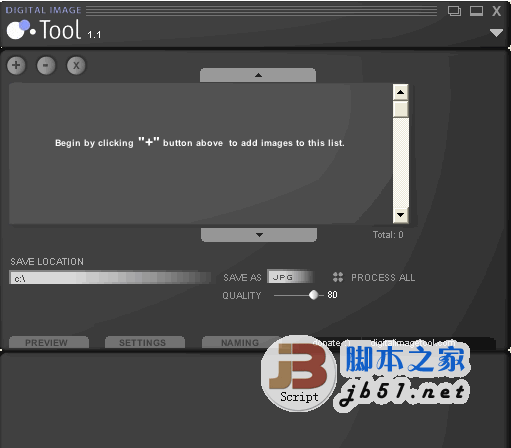This screenshot has width=511, height=448.
Task: Click the plus button to add images
Action: click(x=16, y=65)
